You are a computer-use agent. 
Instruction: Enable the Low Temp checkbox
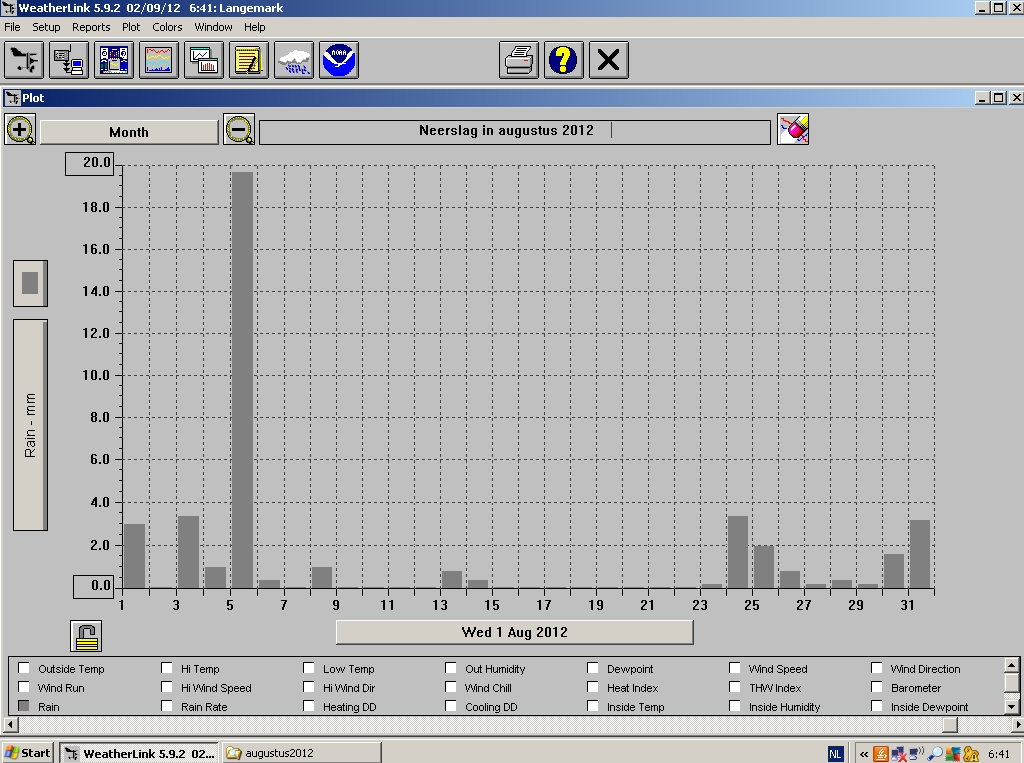coord(308,668)
